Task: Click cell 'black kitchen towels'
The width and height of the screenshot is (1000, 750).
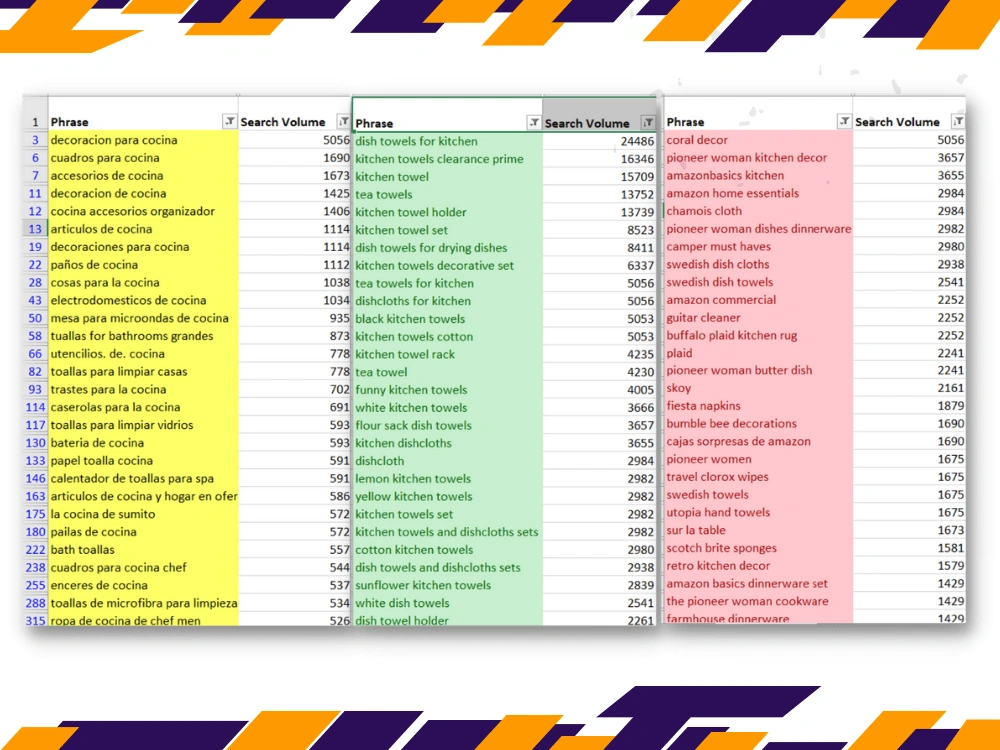Action: [x=447, y=319]
